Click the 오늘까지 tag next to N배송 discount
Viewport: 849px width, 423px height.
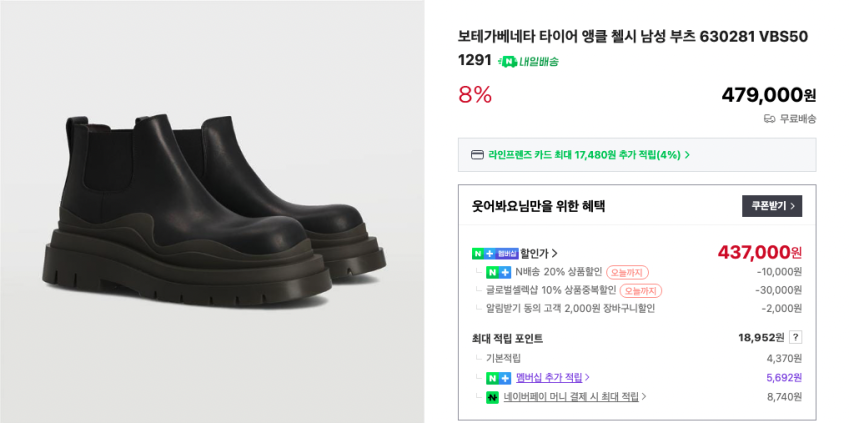coord(627,272)
